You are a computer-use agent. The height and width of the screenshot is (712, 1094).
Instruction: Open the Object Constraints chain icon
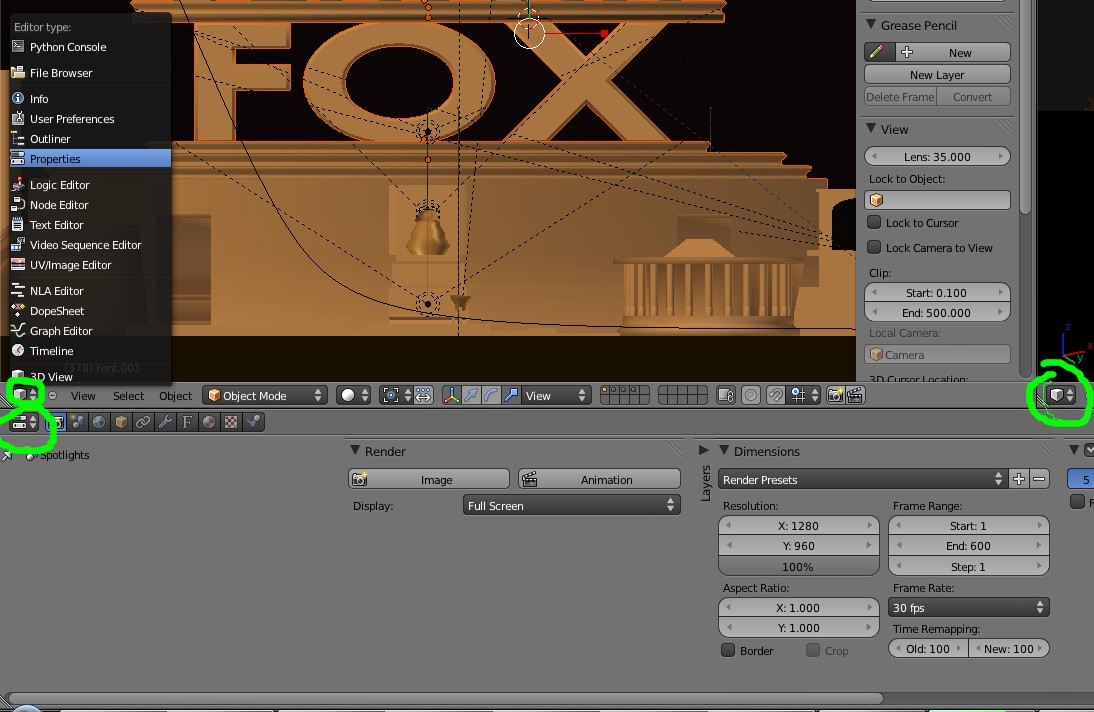pos(143,423)
